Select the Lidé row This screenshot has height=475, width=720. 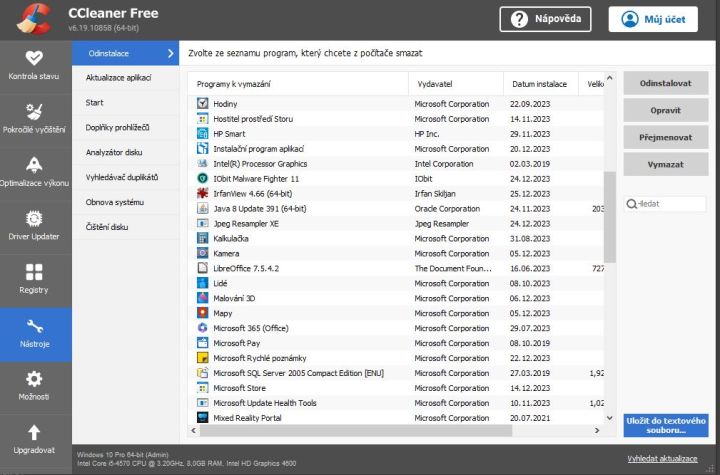[x=396, y=283]
